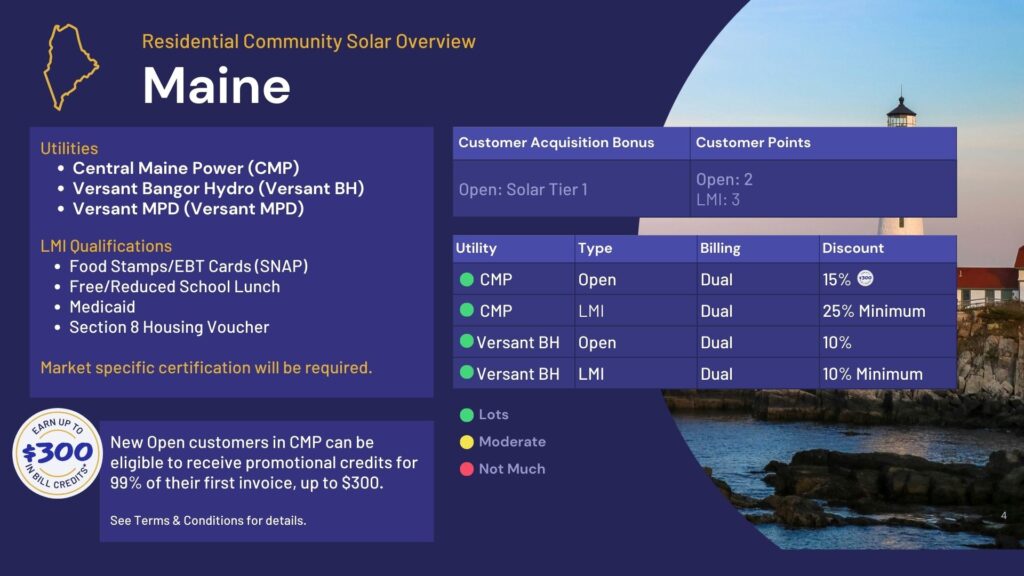The height and width of the screenshot is (576, 1024).
Task: Click the "Lots" legend label
Action: tap(493, 414)
